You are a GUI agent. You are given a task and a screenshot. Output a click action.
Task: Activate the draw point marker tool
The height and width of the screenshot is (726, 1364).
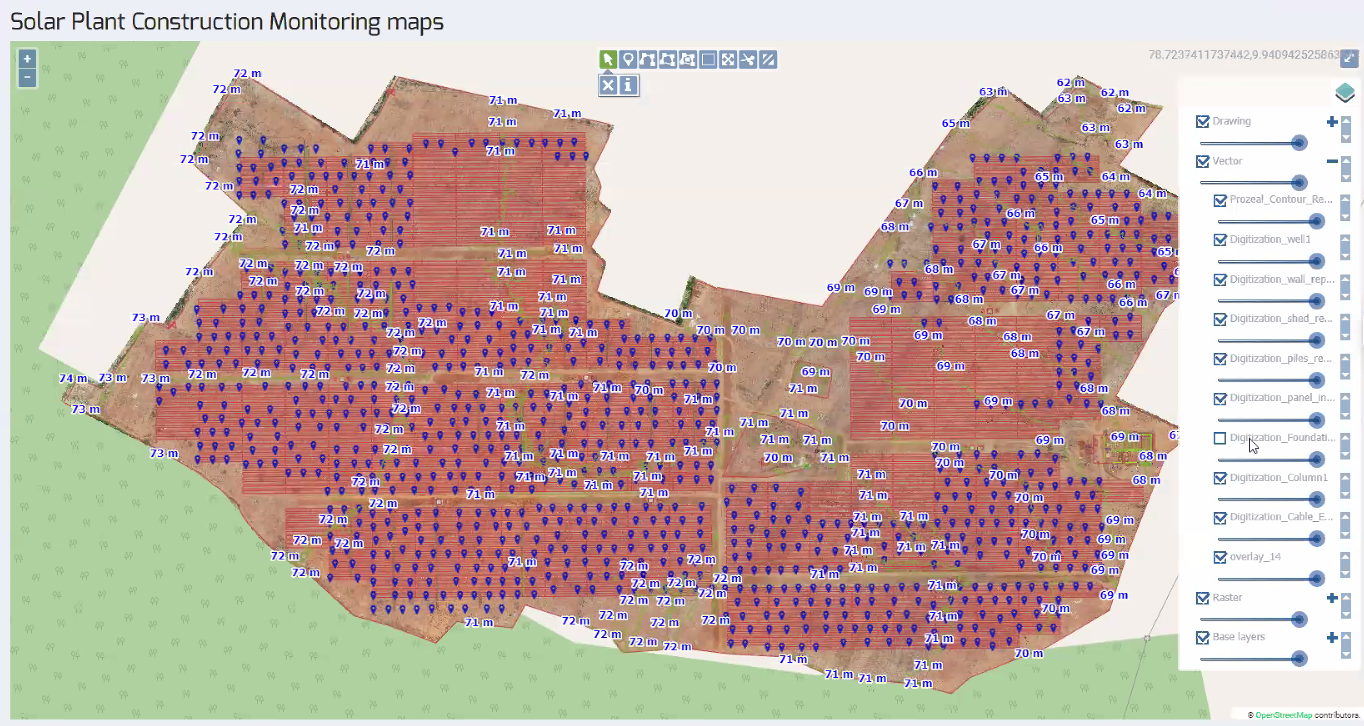628,60
